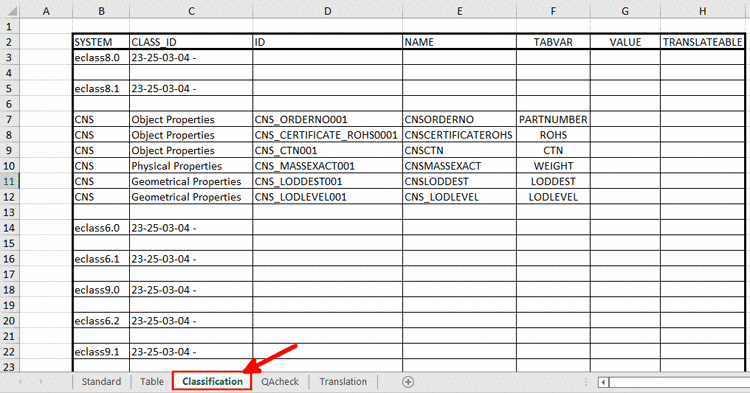Viewport: 750px width, 393px height.
Task: Select row 22 header
Action: [x=10, y=352]
